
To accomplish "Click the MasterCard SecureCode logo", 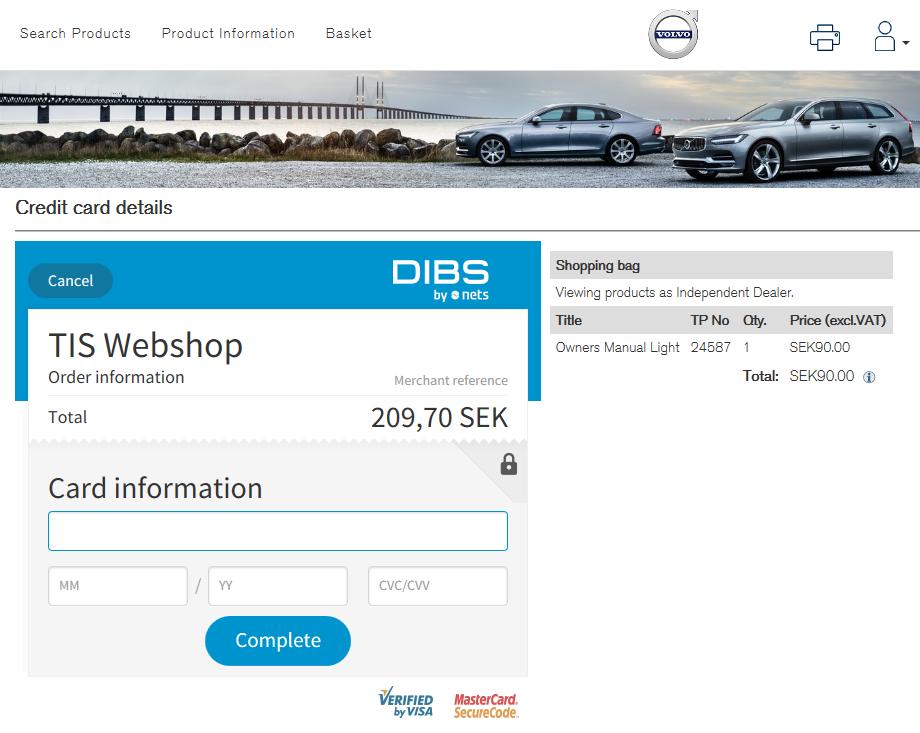I will point(486,705).
